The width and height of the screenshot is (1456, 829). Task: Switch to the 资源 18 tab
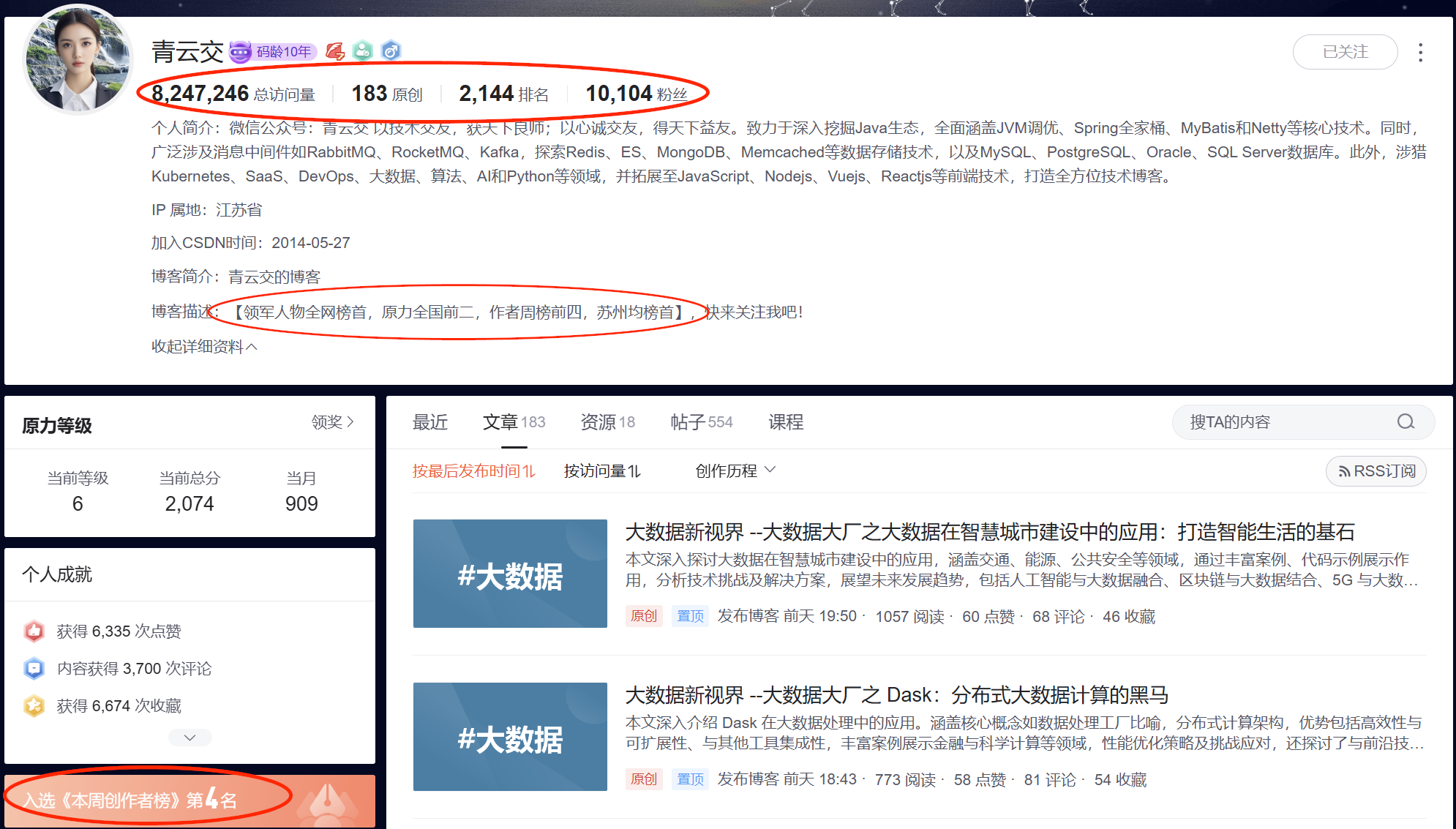point(607,422)
